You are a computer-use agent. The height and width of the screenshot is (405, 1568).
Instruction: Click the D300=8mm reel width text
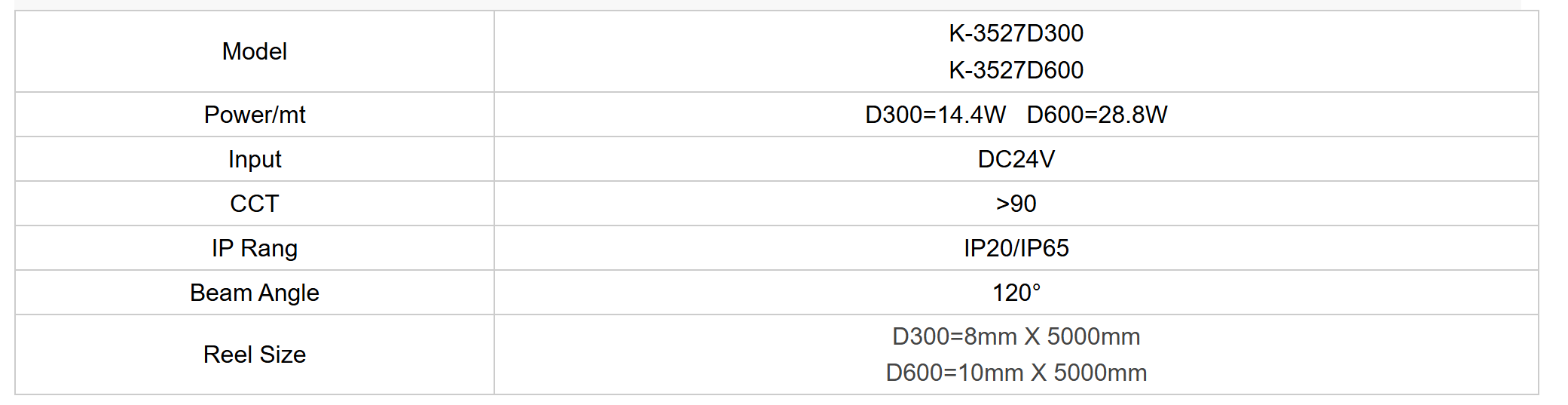point(954,336)
